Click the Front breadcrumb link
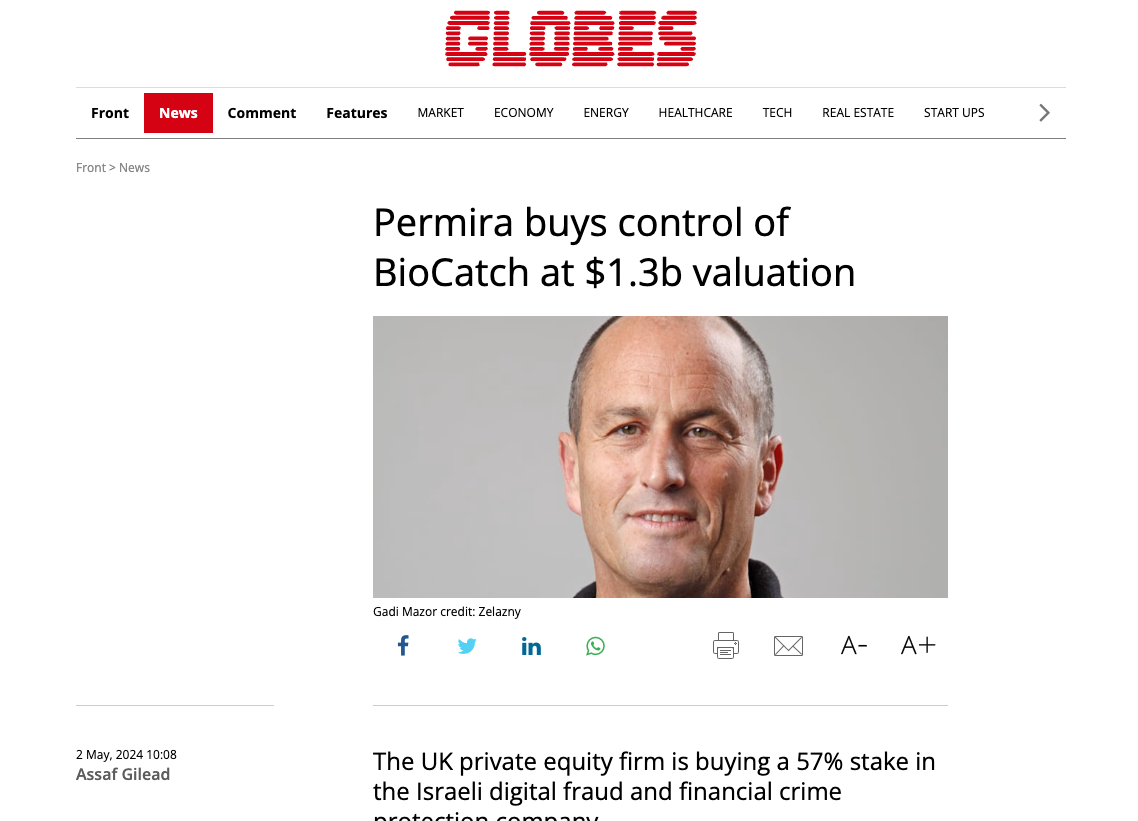The height and width of the screenshot is (821, 1138). tap(90, 168)
